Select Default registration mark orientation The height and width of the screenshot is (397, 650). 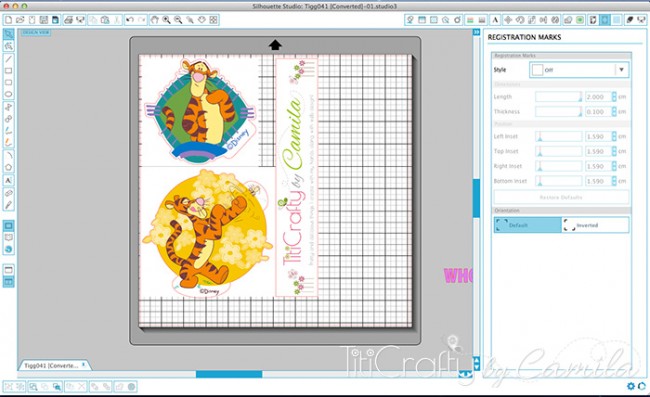click(x=528, y=225)
